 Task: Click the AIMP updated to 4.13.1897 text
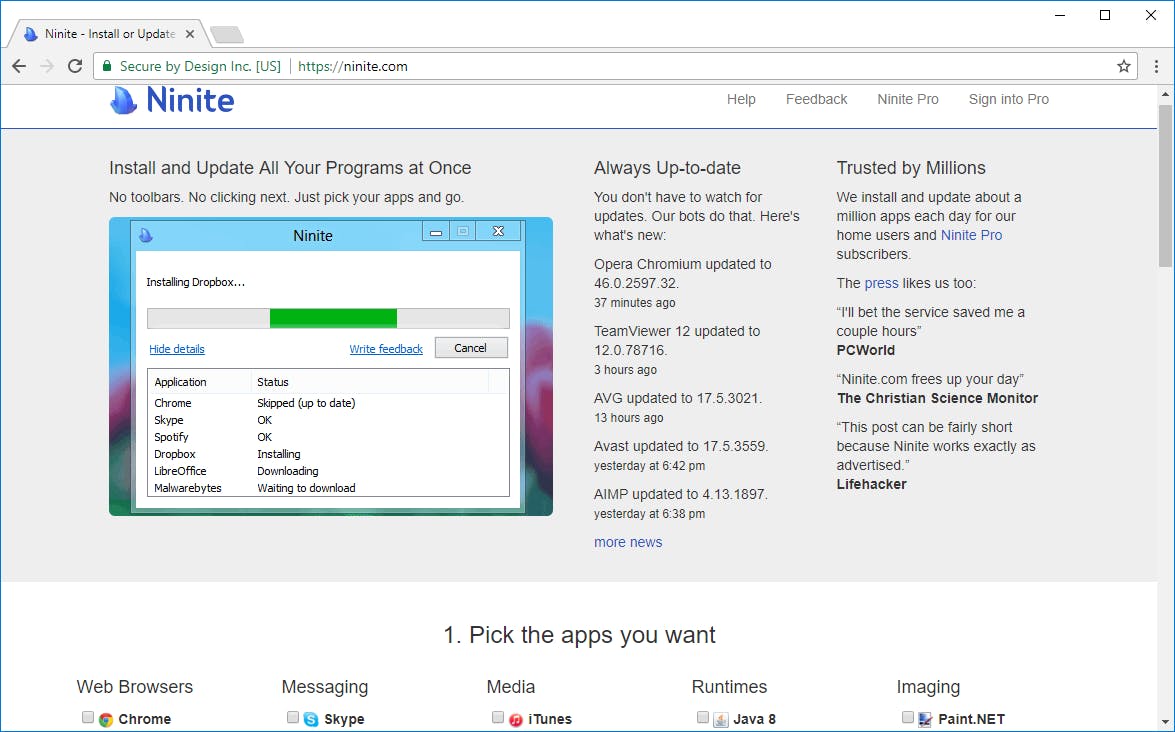[680, 494]
